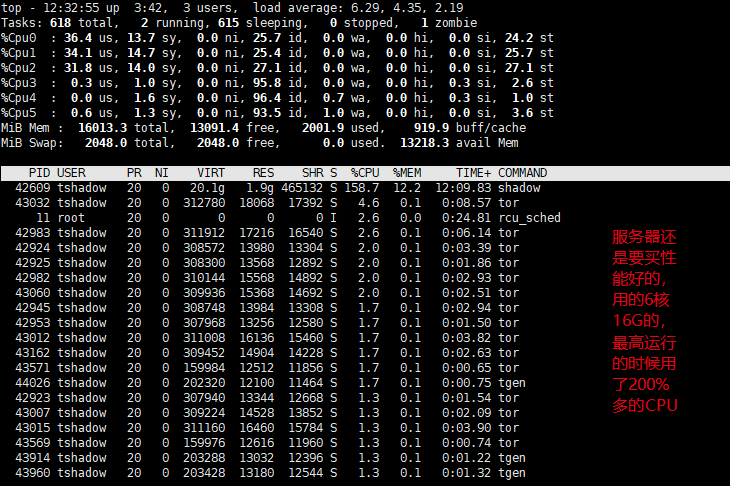730x486 pixels.
Task: Click the %Cpu0 label
Action: (19, 38)
